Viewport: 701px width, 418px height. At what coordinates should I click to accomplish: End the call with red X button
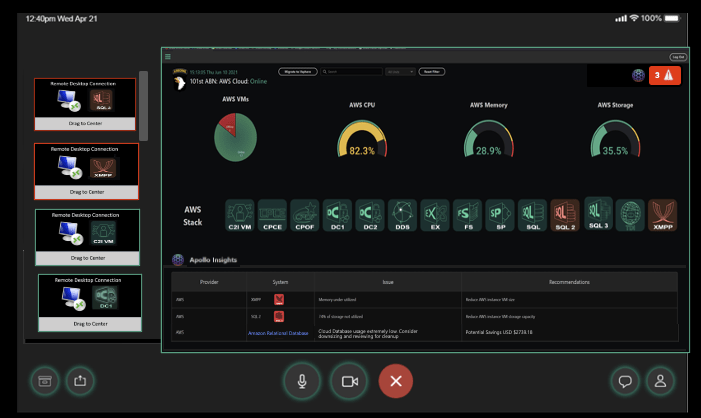point(396,381)
